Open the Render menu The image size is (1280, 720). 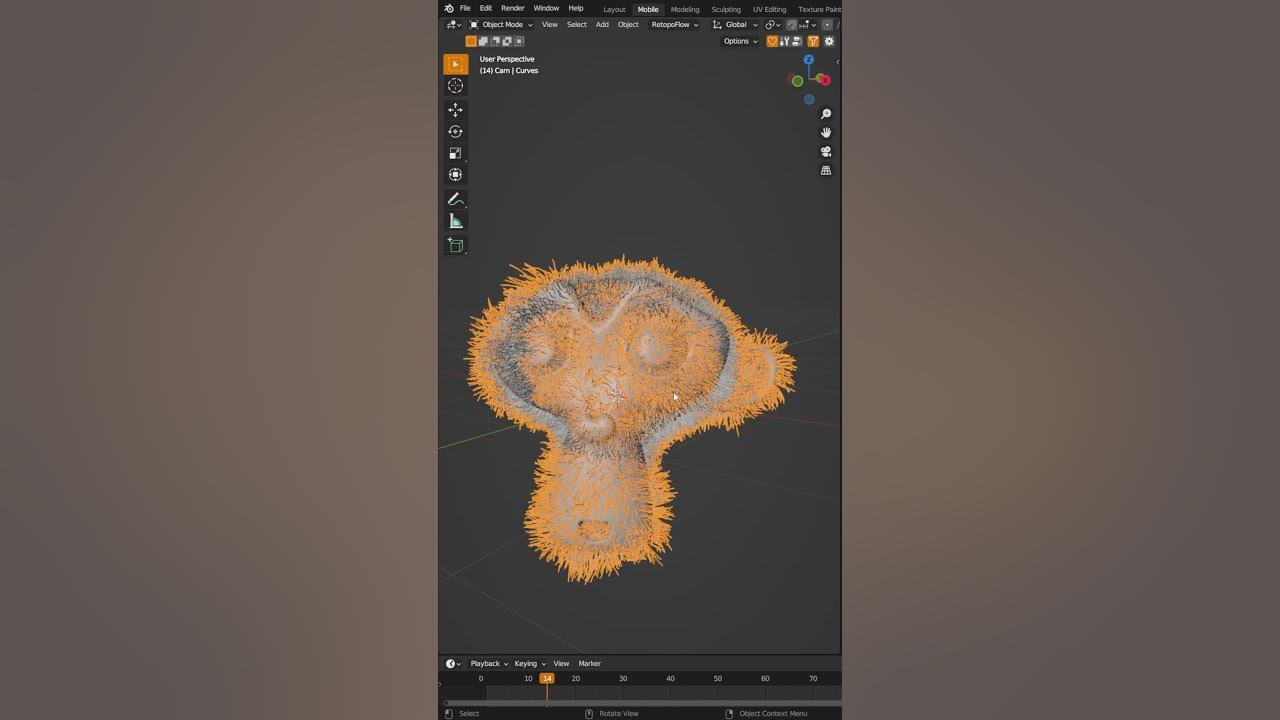(512, 8)
